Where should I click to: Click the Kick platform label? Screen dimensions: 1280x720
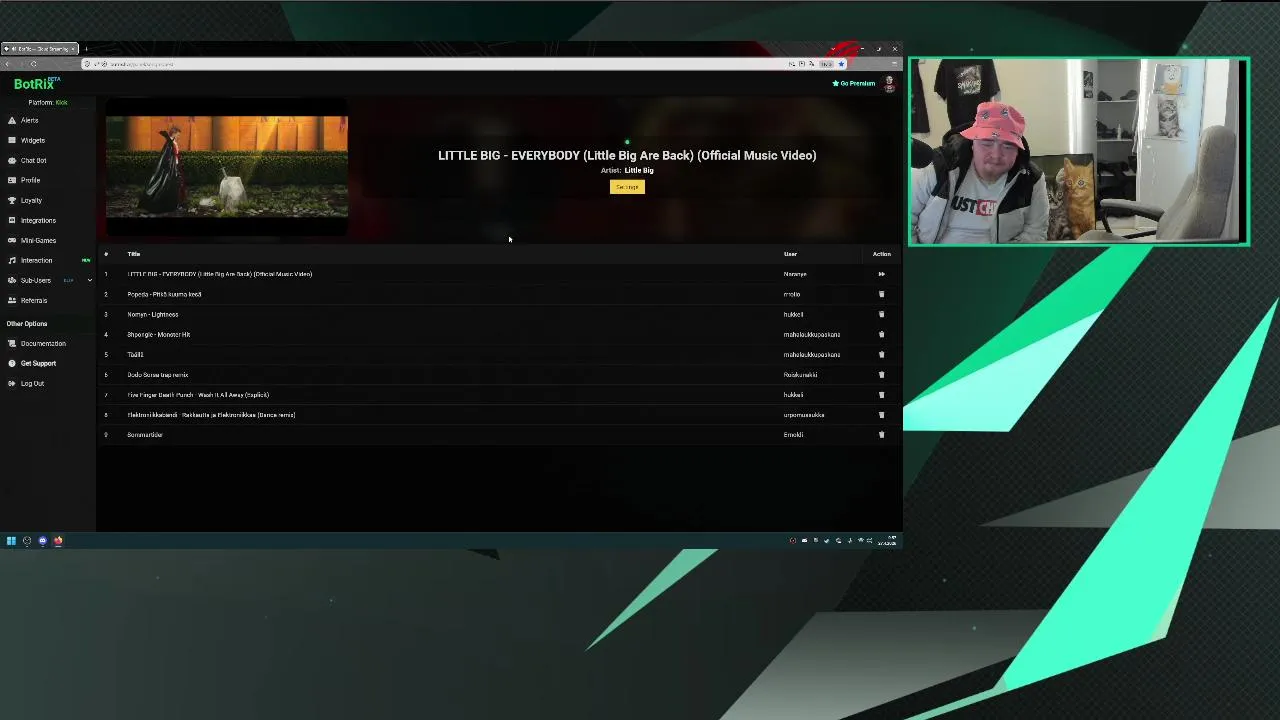coord(61,102)
